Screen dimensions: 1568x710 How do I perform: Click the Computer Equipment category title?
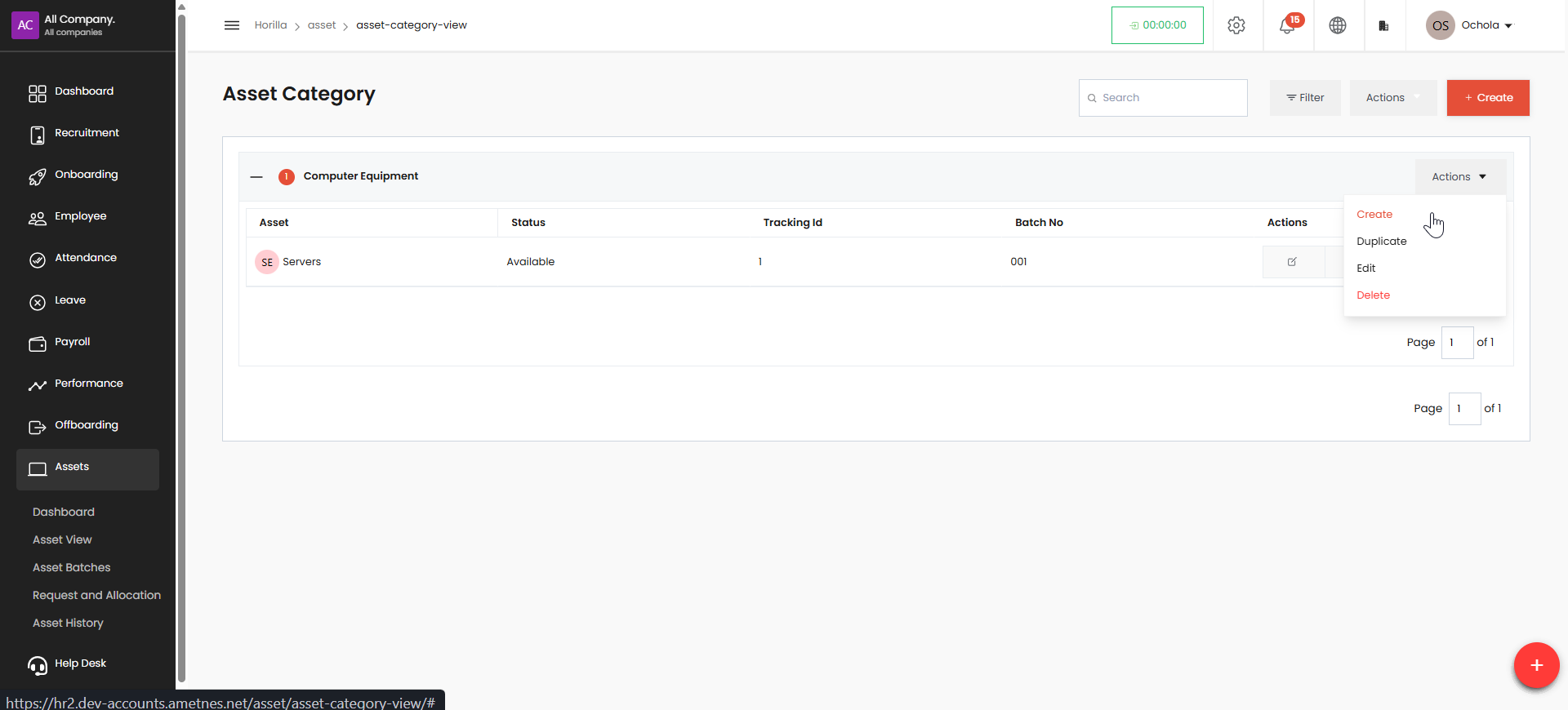click(361, 176)
